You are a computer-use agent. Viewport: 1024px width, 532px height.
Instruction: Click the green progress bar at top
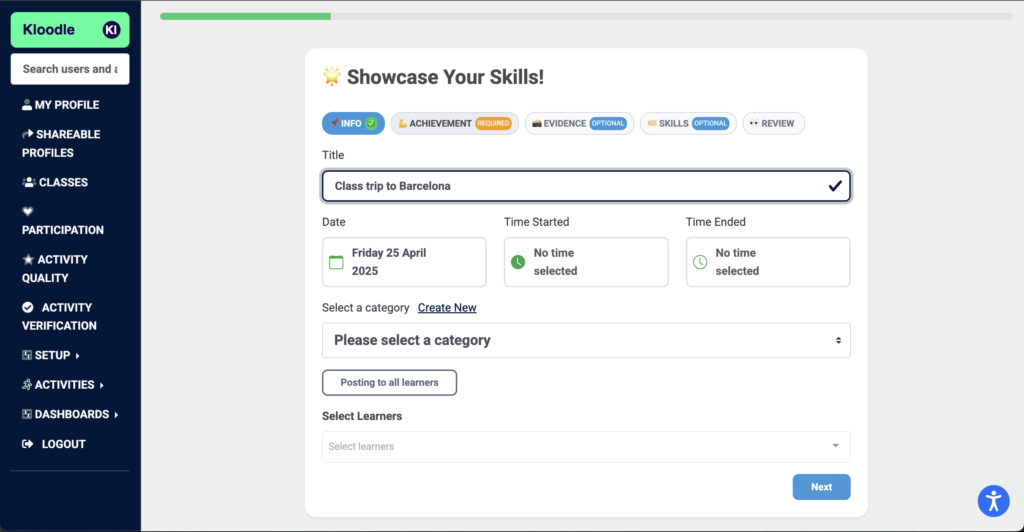point(246,16)
